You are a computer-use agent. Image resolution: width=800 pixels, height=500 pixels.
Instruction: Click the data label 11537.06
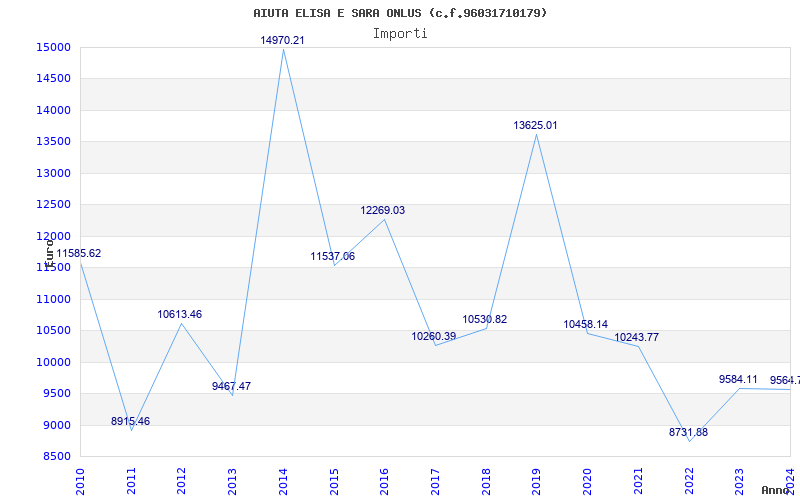coord(333,257)
